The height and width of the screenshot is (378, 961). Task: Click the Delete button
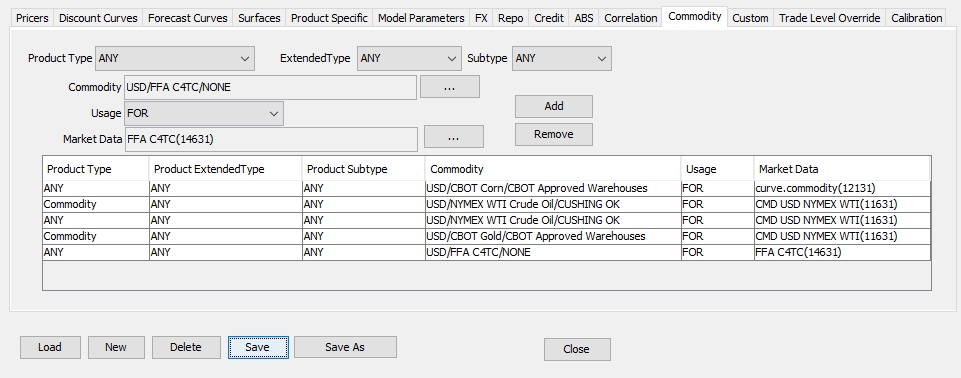pyautogui.click(x=186, y=347)
